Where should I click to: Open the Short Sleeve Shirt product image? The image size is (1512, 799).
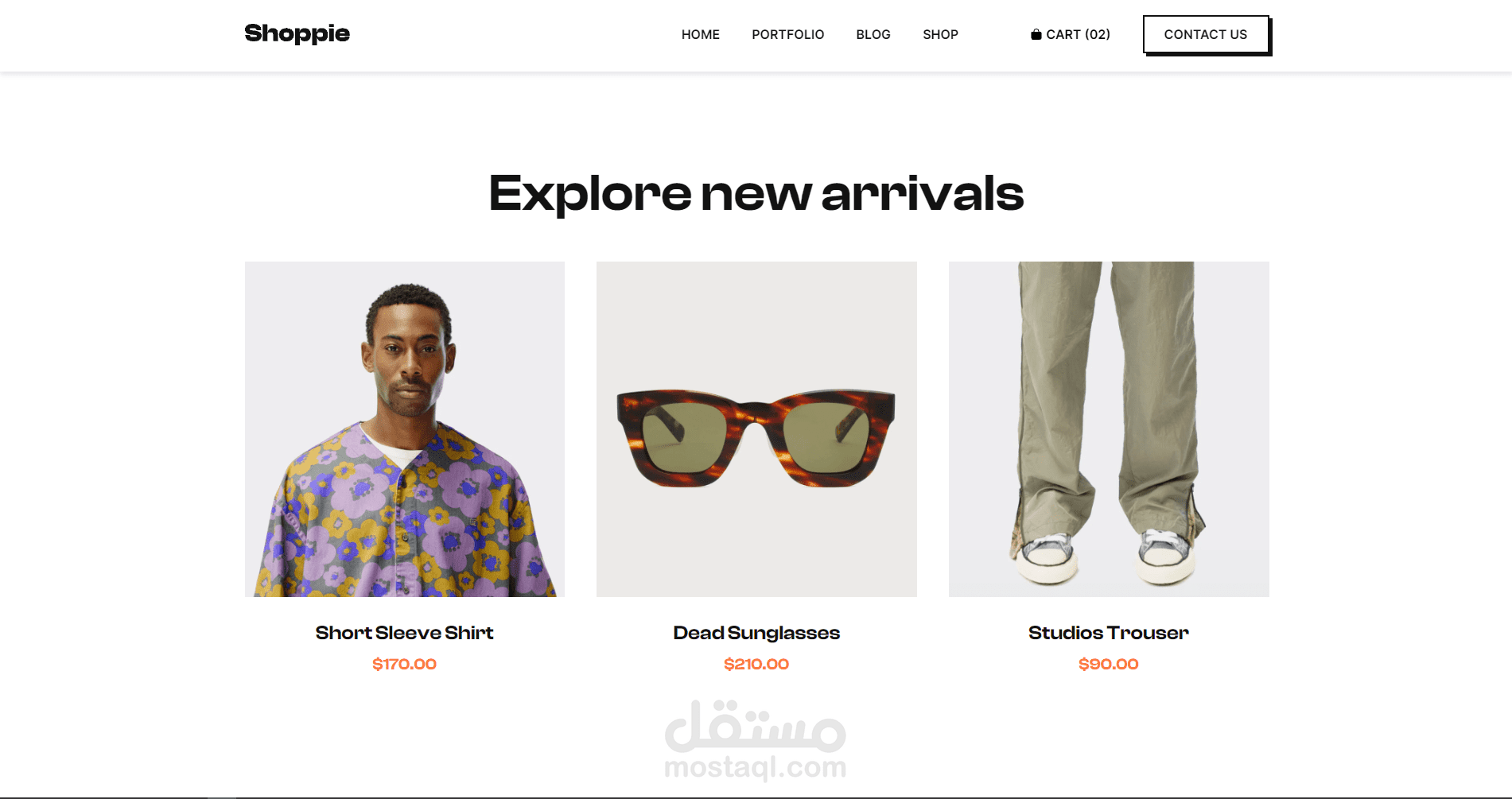pos(405,429)
